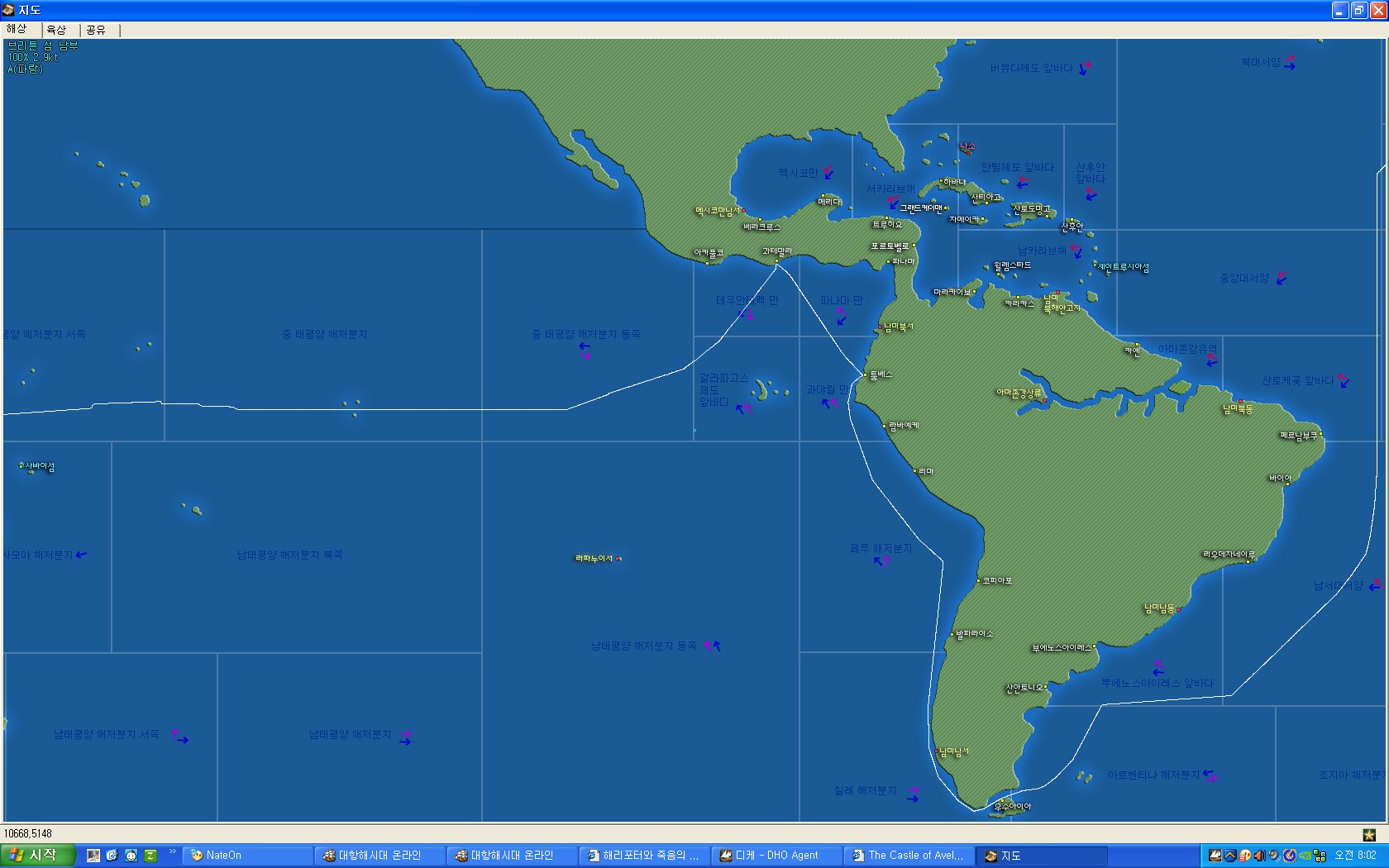Click the 나소 red port marker
The image size is (1389, 868).
tap(967, 151)
